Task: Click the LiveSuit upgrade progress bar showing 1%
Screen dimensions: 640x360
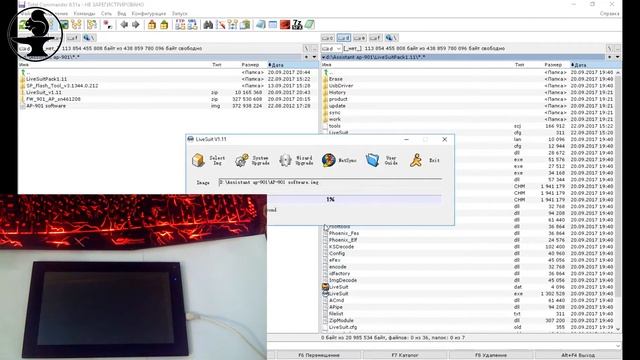Action: (354, 199)
